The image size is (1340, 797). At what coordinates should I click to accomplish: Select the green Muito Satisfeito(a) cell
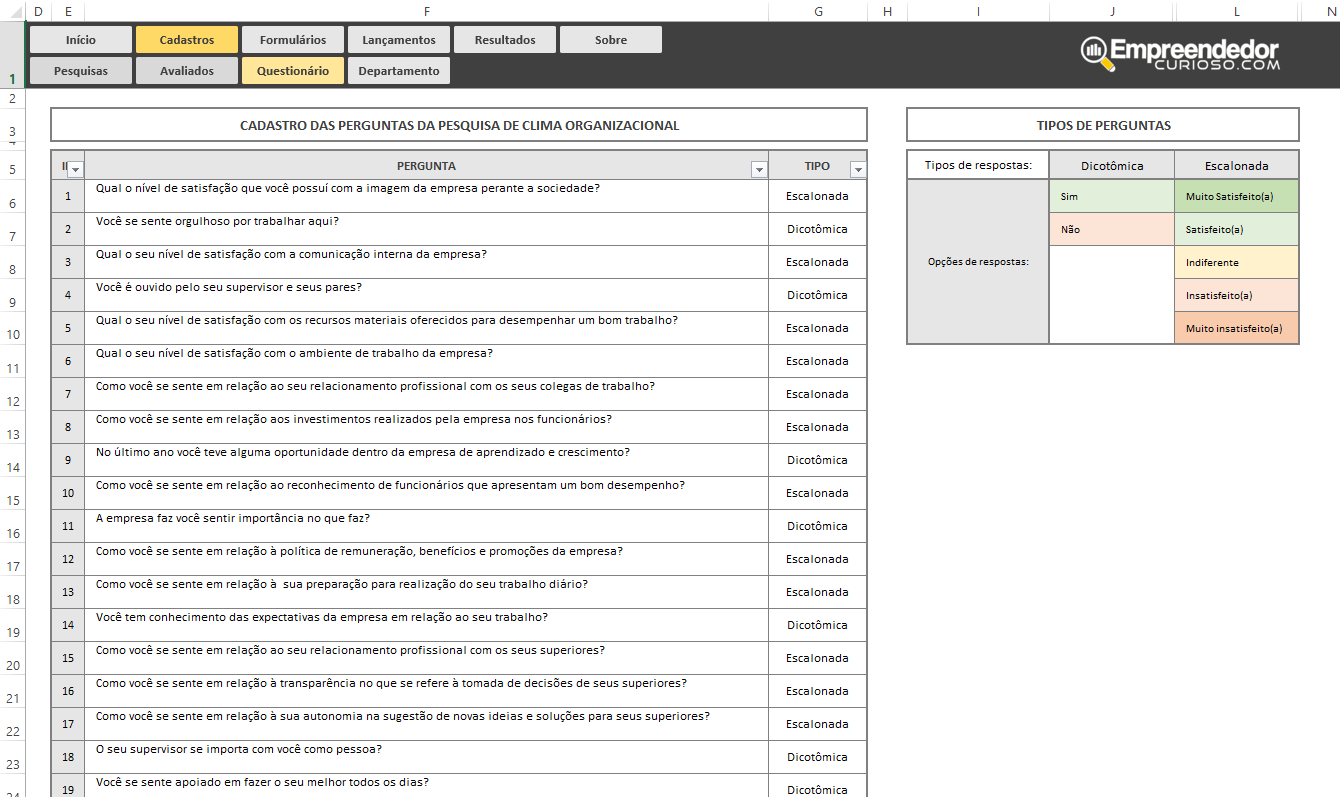[1236, 196]
